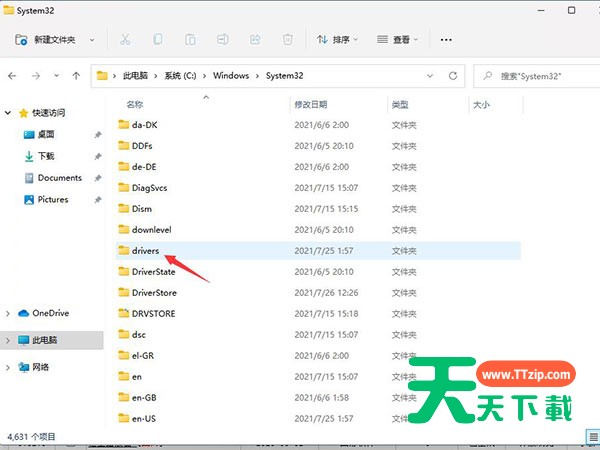This screenshot has width=600, height=450.
Task: Click the Copy icon in toolbar
Action: point(158,40)
